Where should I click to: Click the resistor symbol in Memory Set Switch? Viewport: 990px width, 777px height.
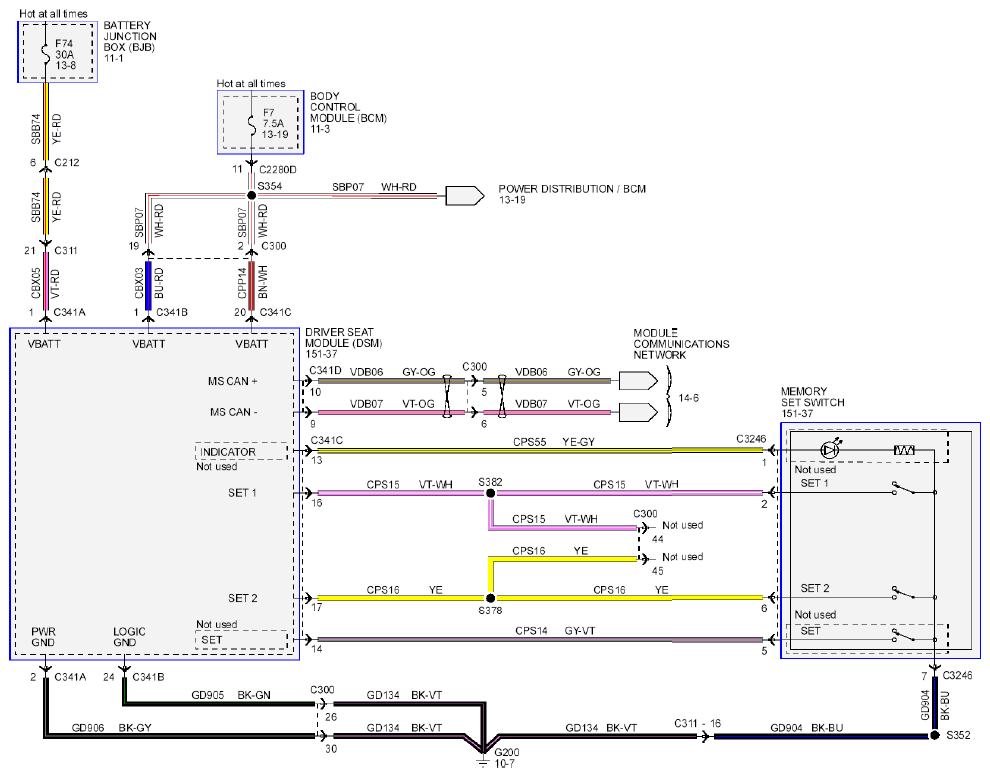click(x=904, y=450)
